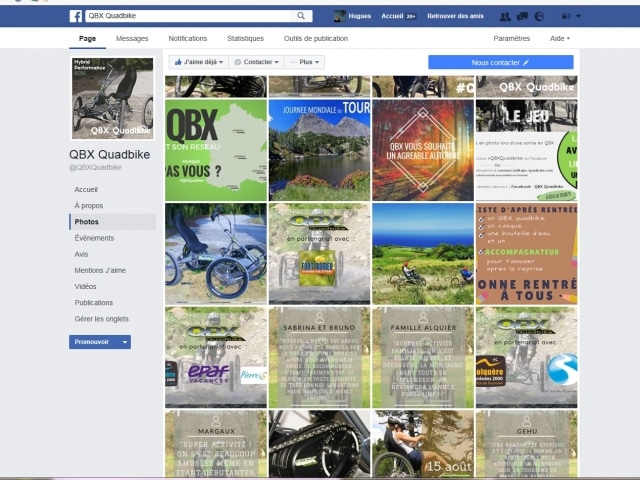Open the Statistiques tab
This screenshot has height=480, width=640.
pyautogui.click(x=245, y=38)
